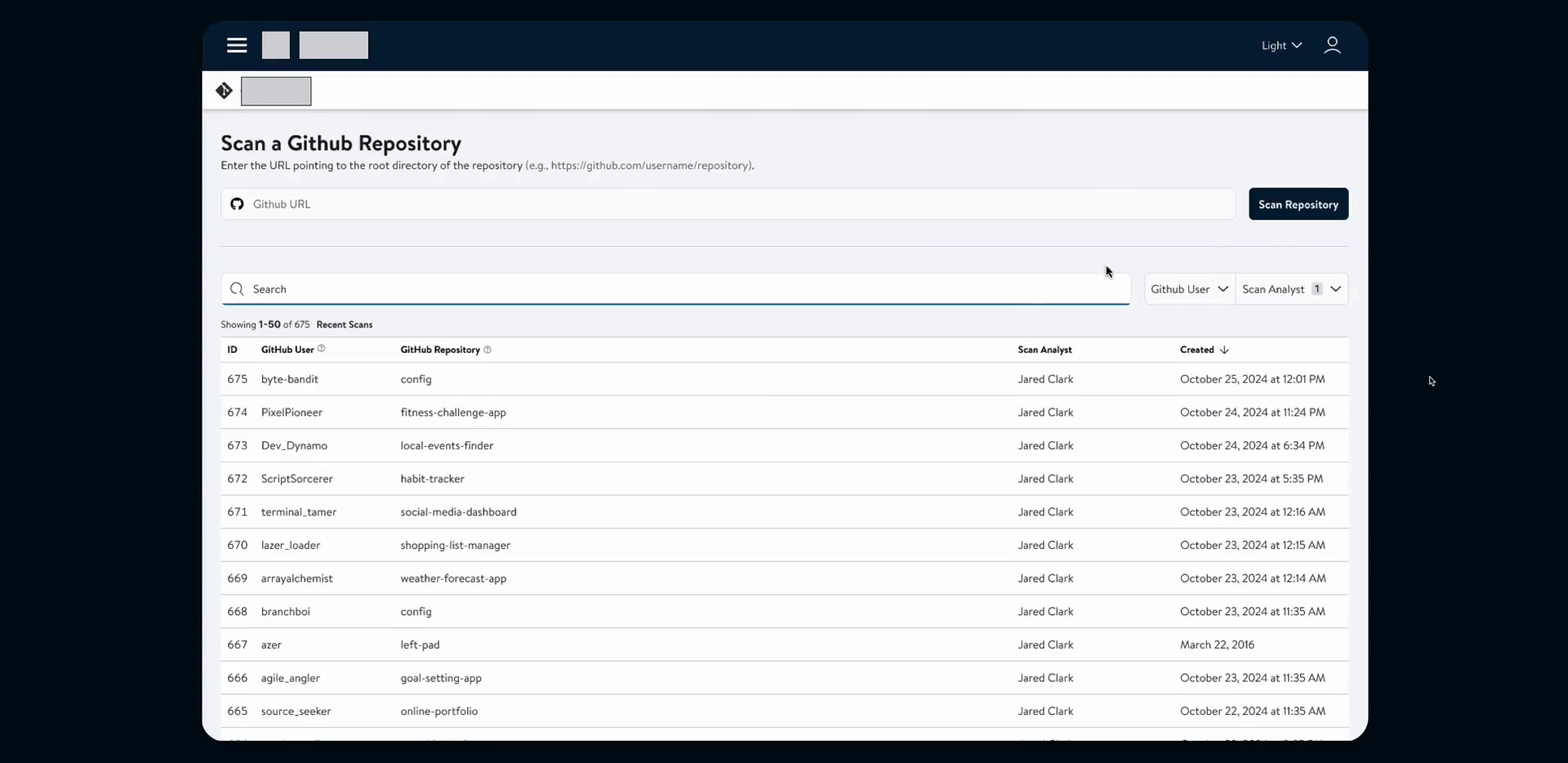Toggle the GitHub User column sort
The image size is (1568, 763).
286,350
